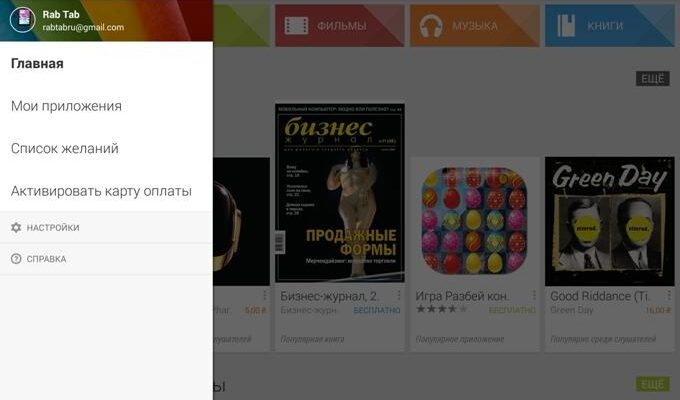Open the film strip Фильмы icon

(x=296, y=26)
